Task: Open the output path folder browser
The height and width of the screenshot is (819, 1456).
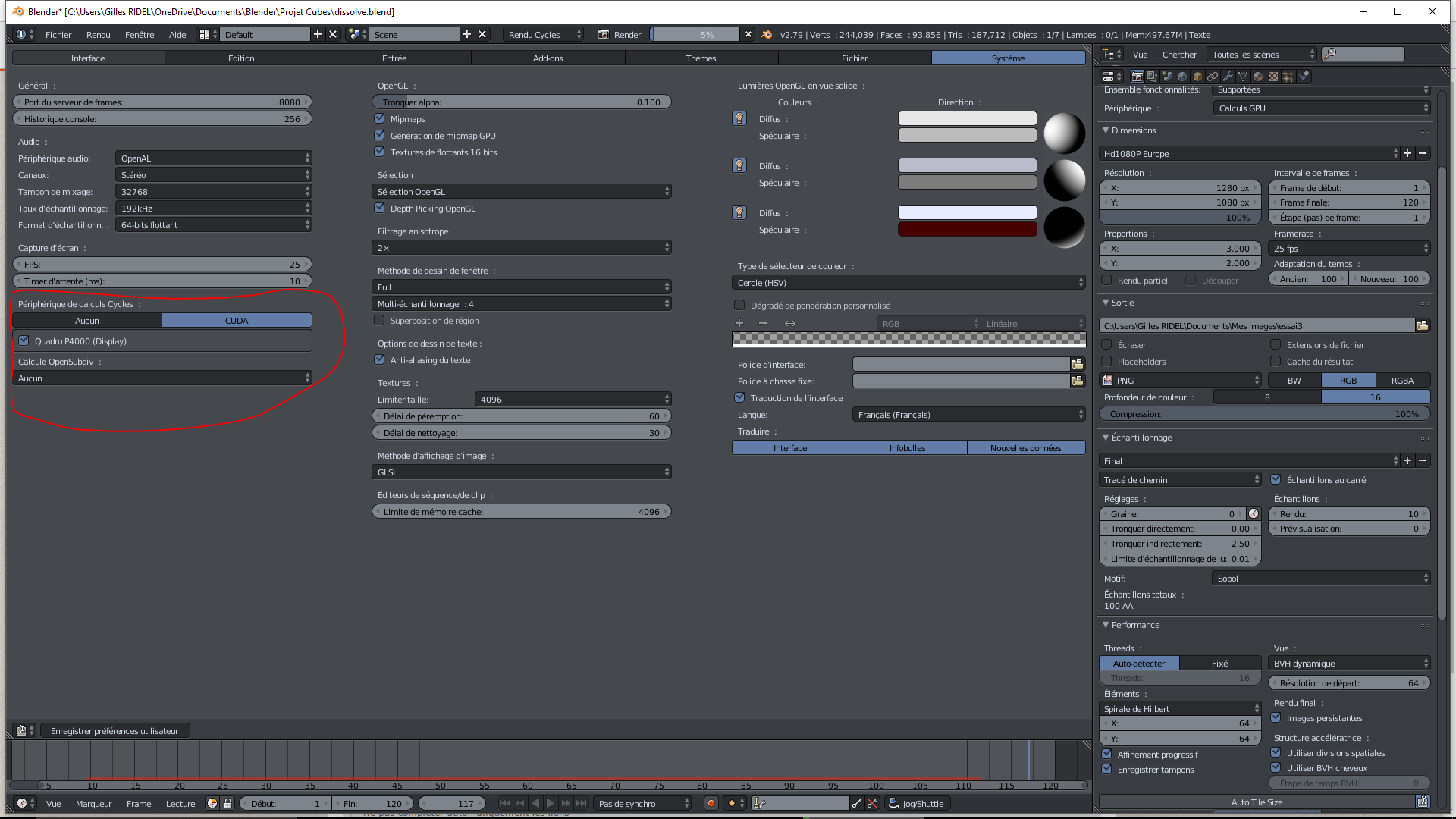Action: [x=1423, y=325]
